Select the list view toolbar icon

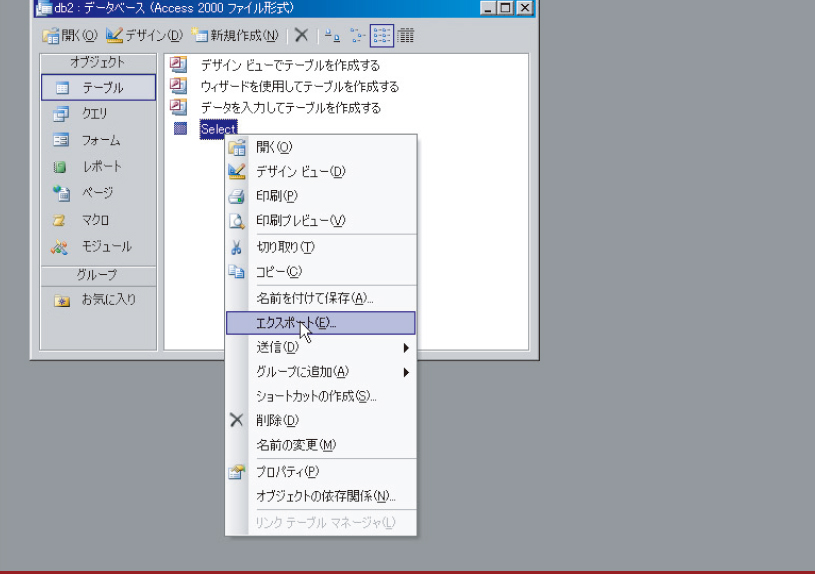382,35
